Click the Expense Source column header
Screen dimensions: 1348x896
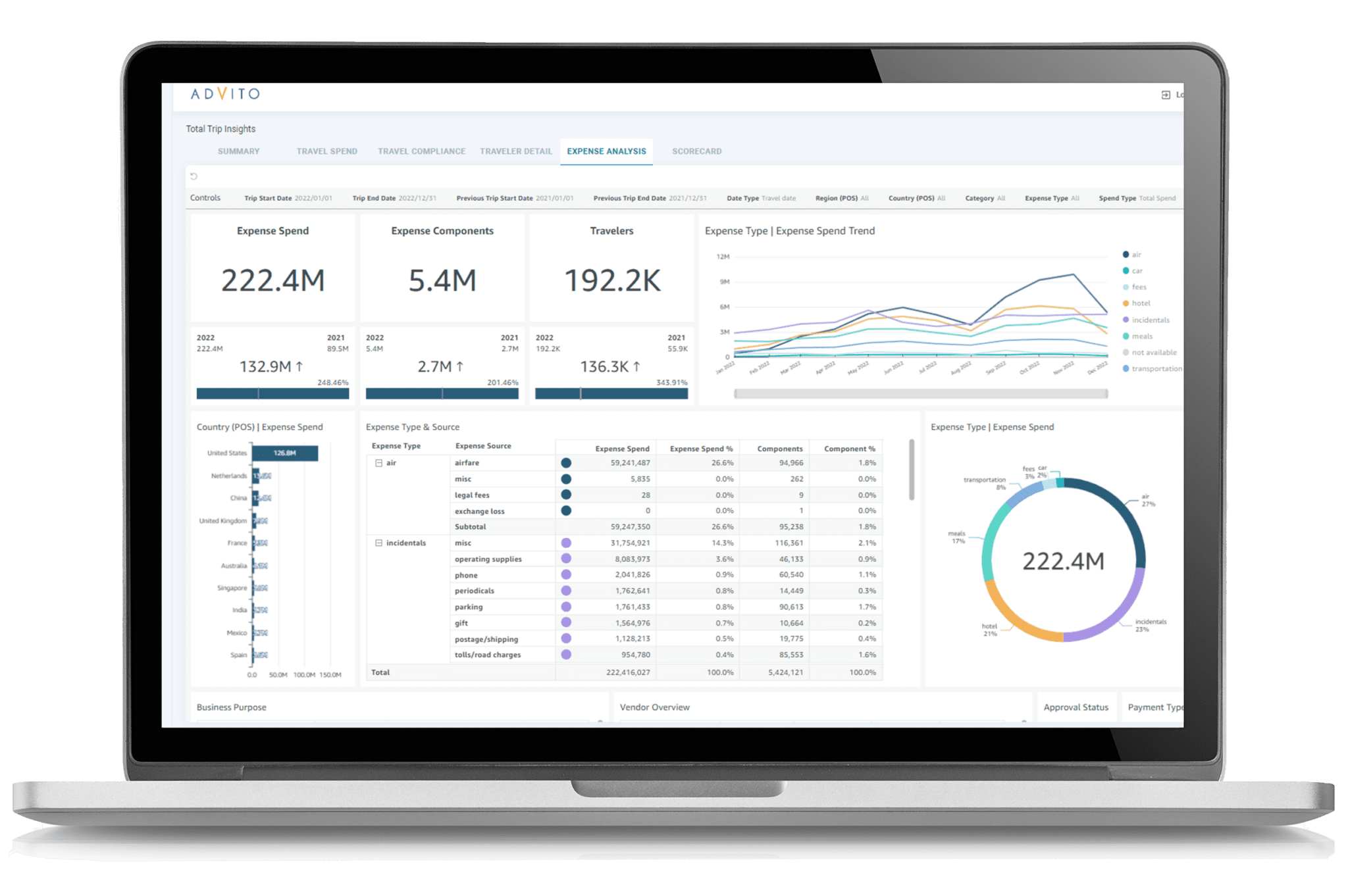pos(482,446)
